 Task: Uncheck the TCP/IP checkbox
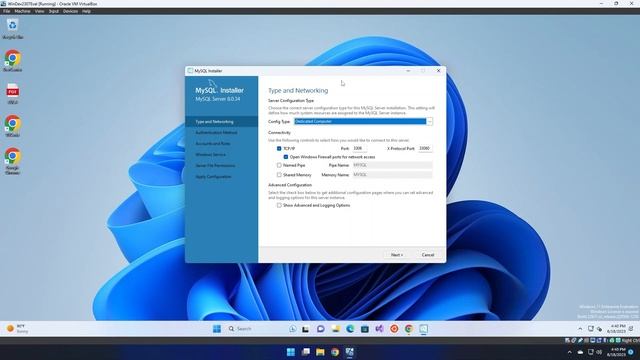click(x=279, y=149)
